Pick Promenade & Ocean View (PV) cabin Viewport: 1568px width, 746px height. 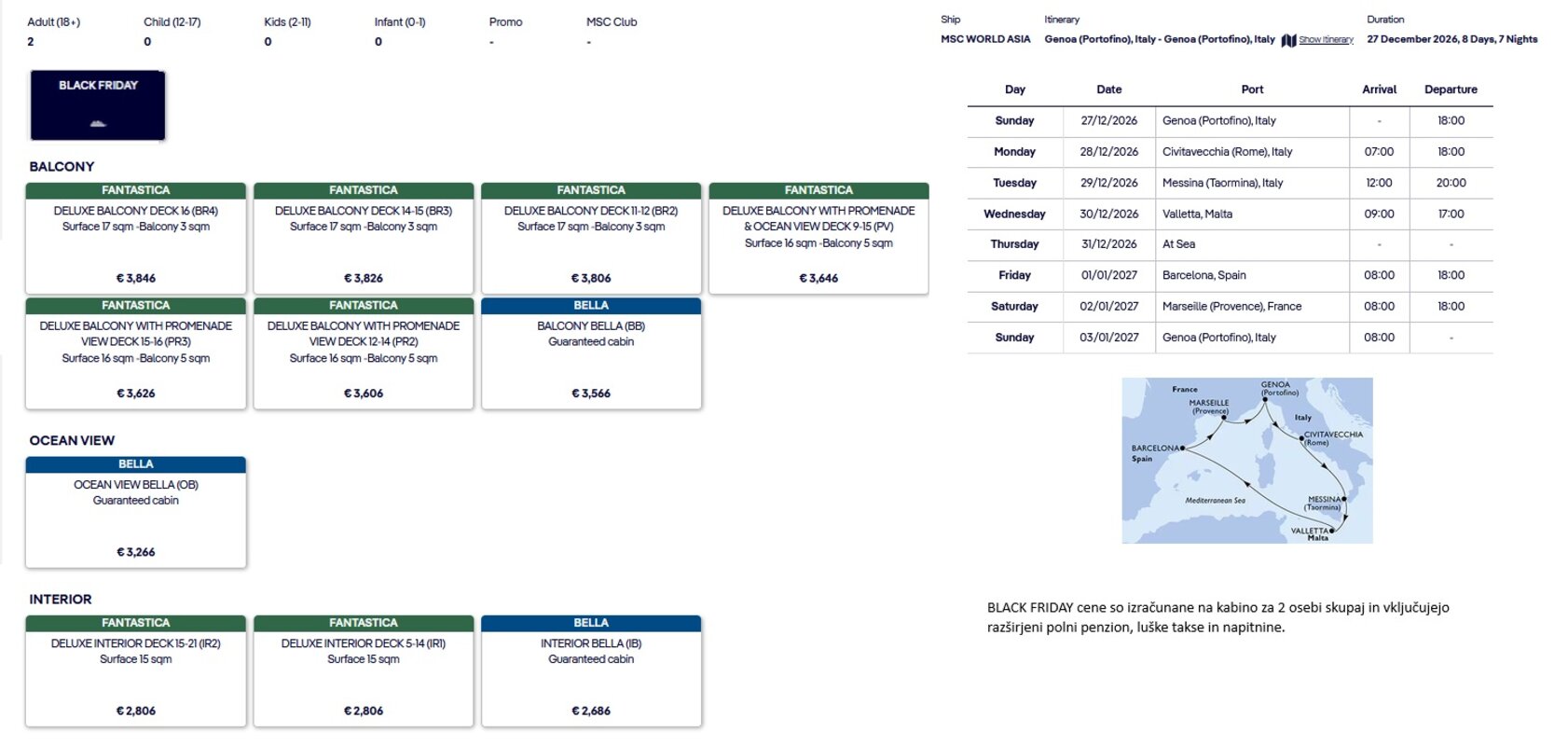point(818,239)
